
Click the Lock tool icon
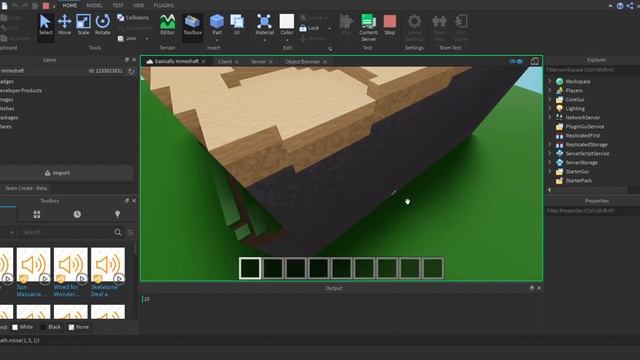click(x=303, y=28)
